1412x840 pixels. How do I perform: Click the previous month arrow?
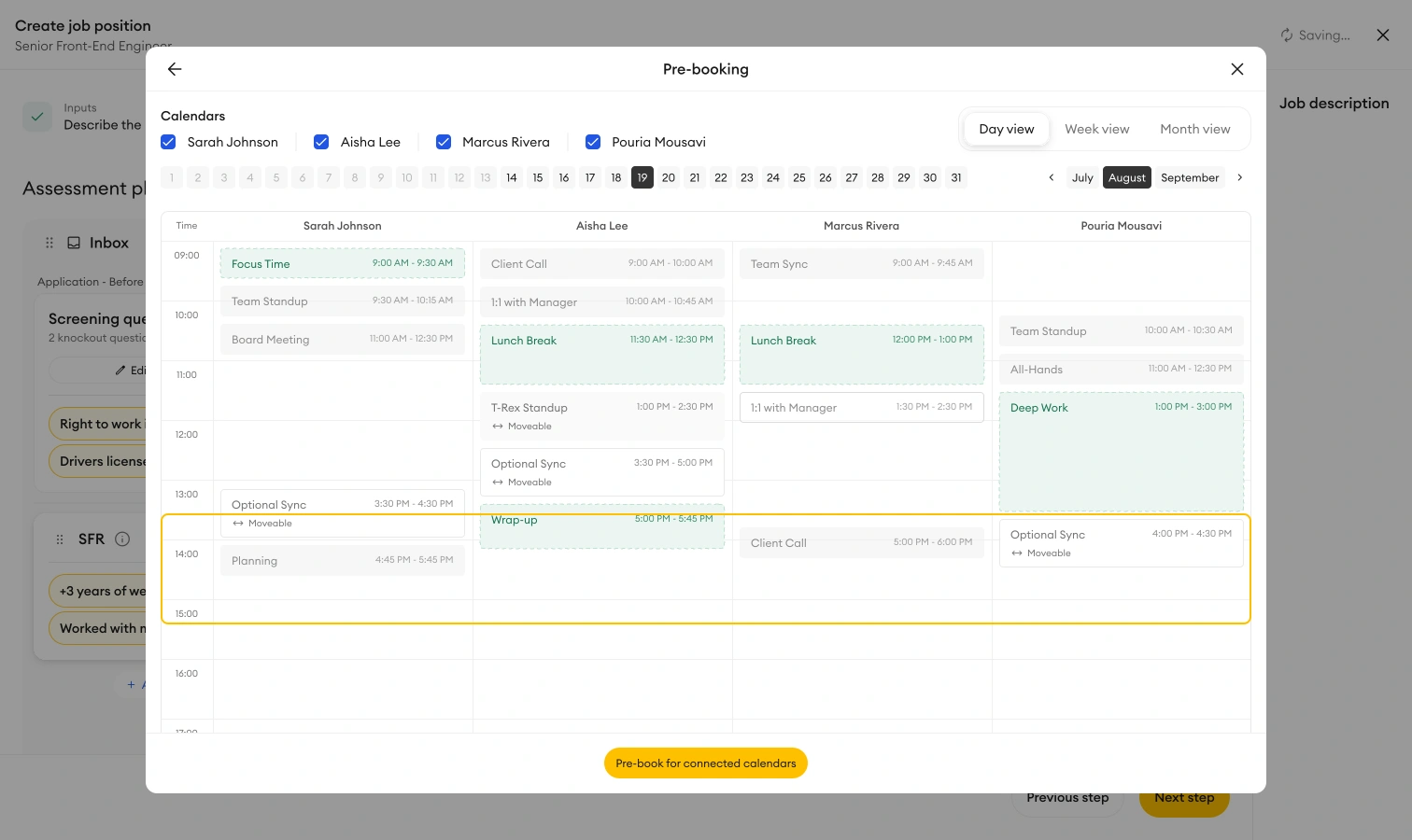(1052, 177)
